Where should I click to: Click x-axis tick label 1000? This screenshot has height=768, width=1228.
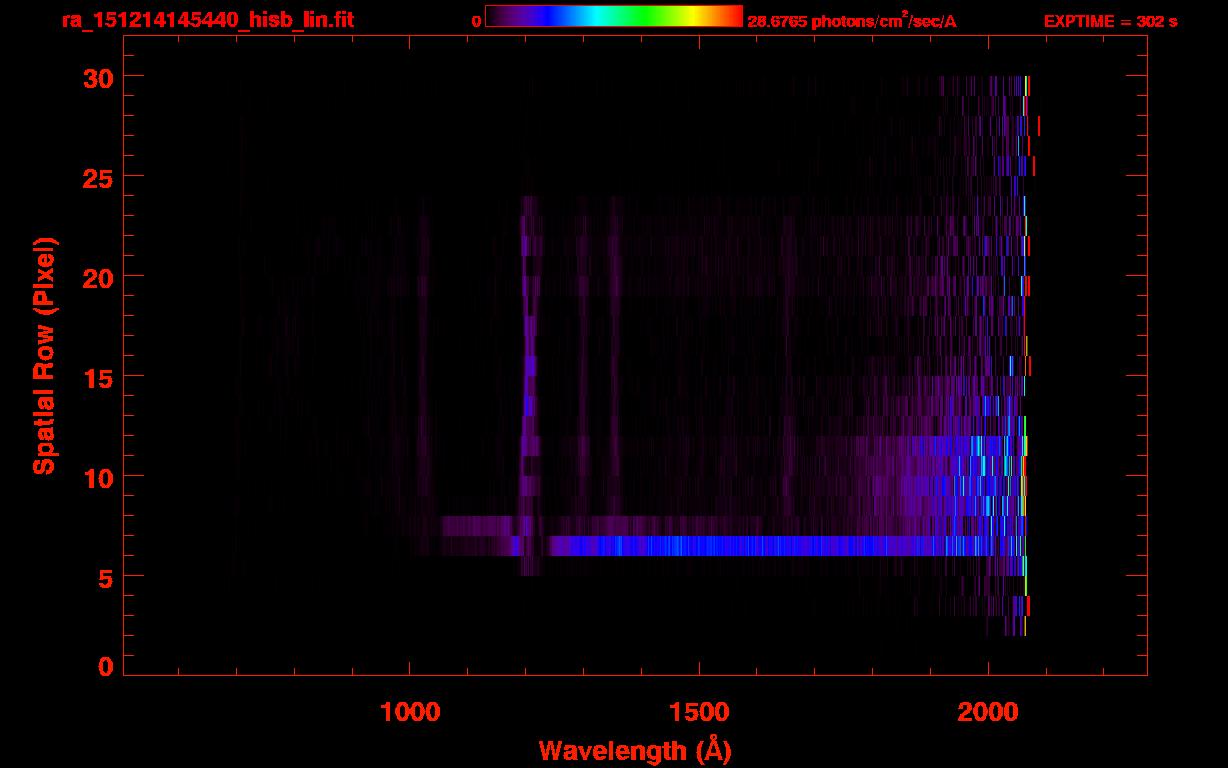410,711
